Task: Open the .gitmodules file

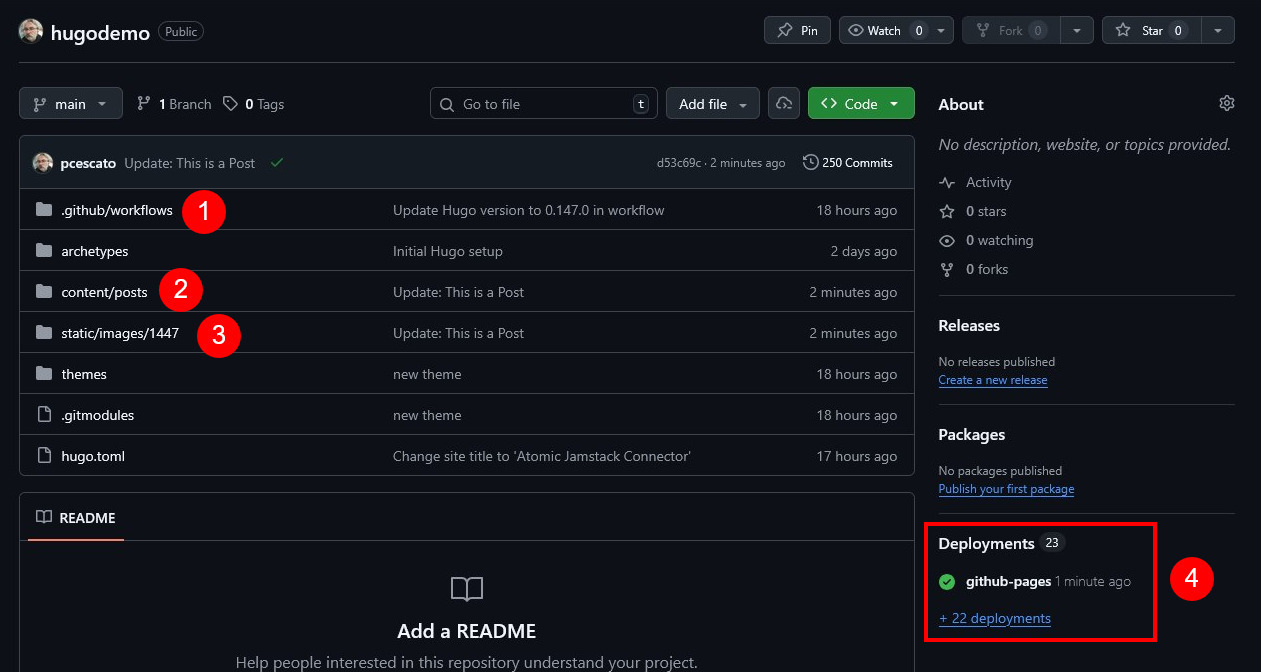Action: coord(98,415)
